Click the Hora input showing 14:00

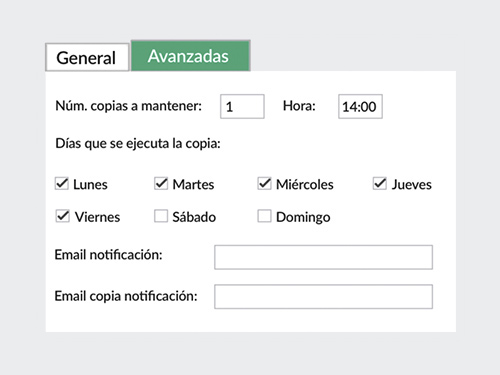coord(360,106)
